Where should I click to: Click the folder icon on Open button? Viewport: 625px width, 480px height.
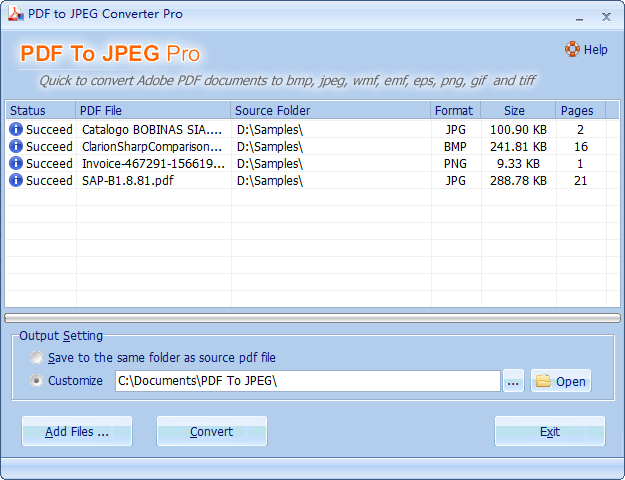point(543,381)
